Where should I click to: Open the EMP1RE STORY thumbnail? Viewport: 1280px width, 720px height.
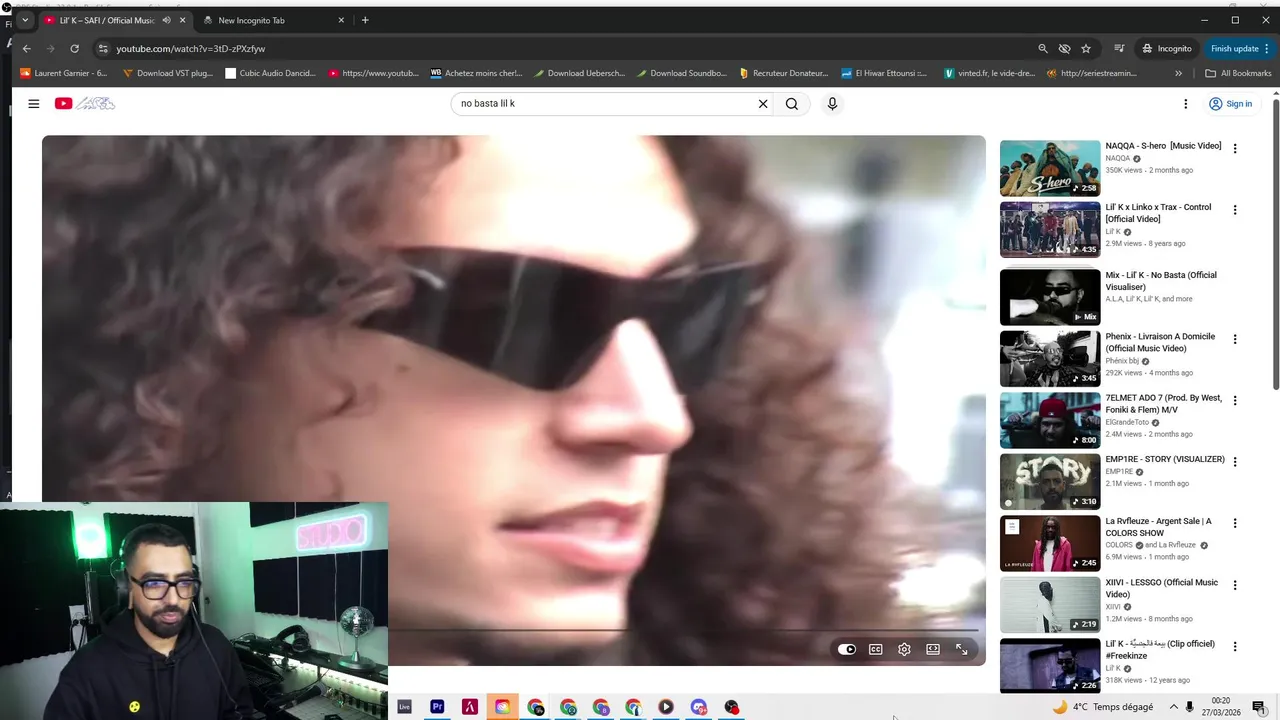[x=1050, y=481]
